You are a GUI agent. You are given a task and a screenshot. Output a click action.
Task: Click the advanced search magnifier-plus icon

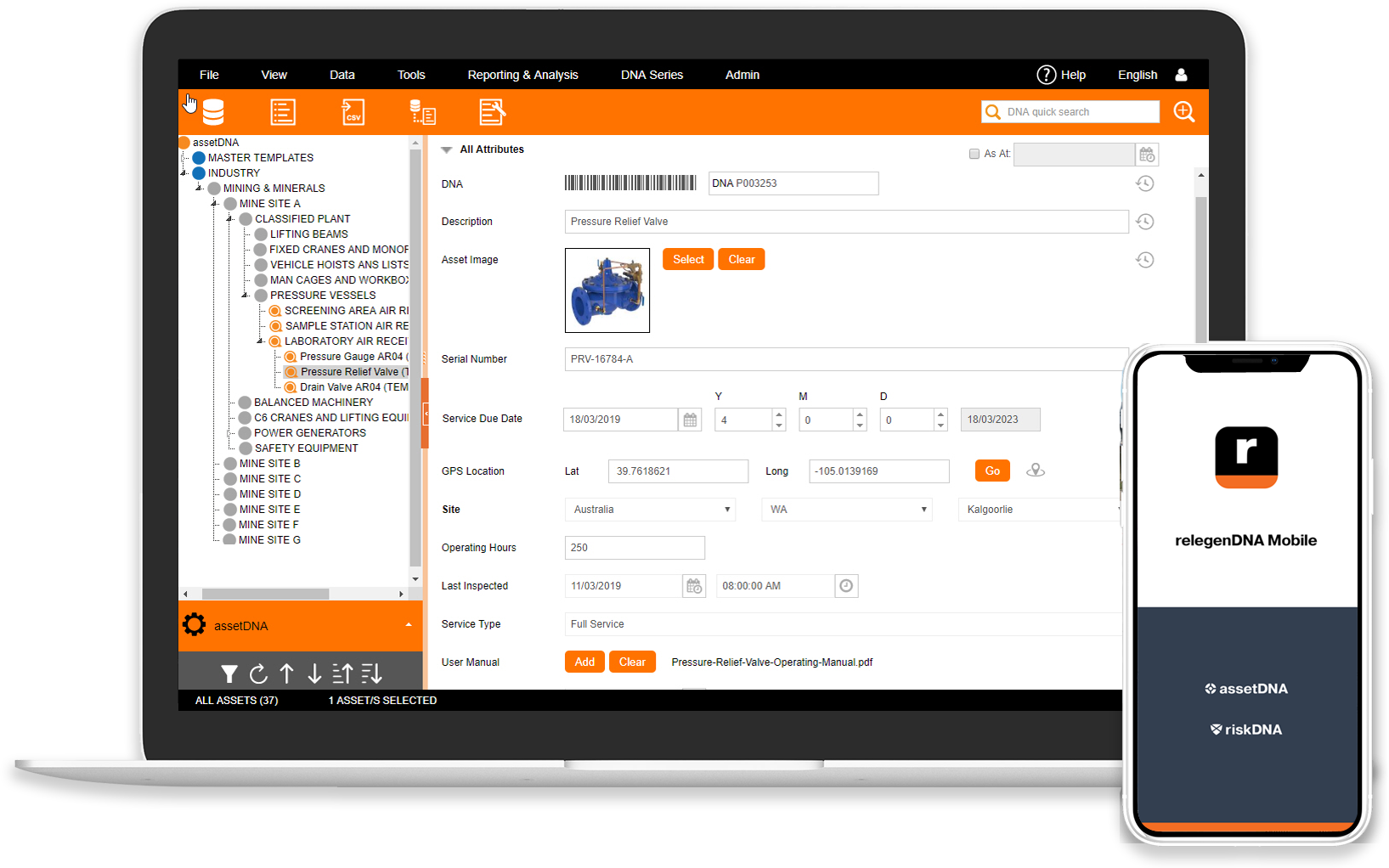point(1183,111)
